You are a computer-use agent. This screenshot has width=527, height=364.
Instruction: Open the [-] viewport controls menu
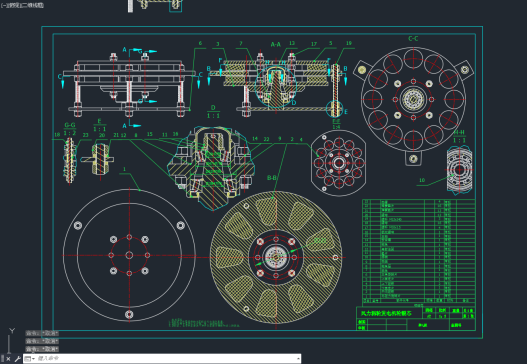[x=3, y=5]
